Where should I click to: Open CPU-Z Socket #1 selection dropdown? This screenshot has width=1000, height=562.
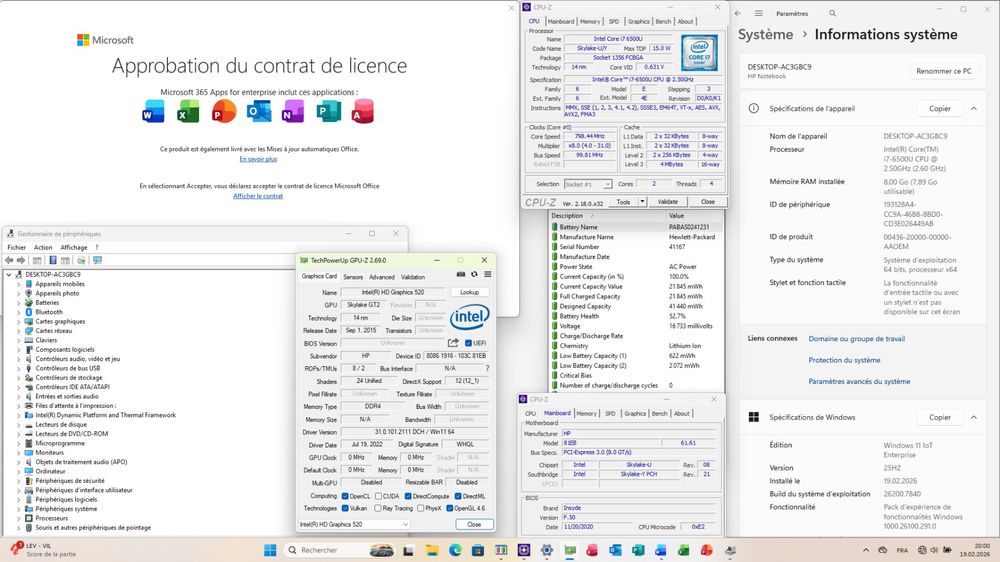coord(588,184)
